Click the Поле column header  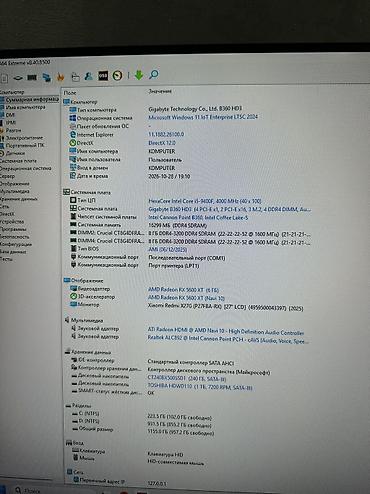click(70, 93)
